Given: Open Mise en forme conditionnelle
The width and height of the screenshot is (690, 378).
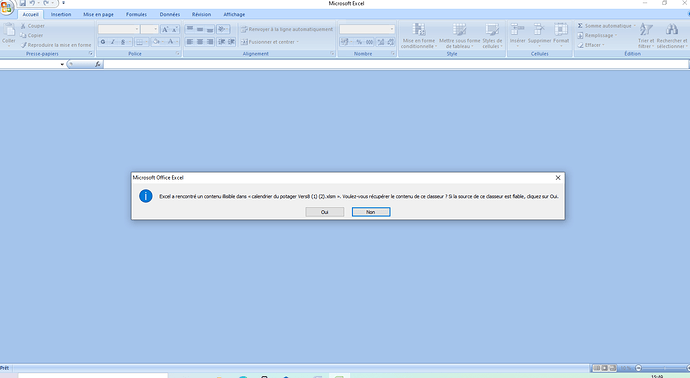Looking at the screenshot, I should 418,36.
